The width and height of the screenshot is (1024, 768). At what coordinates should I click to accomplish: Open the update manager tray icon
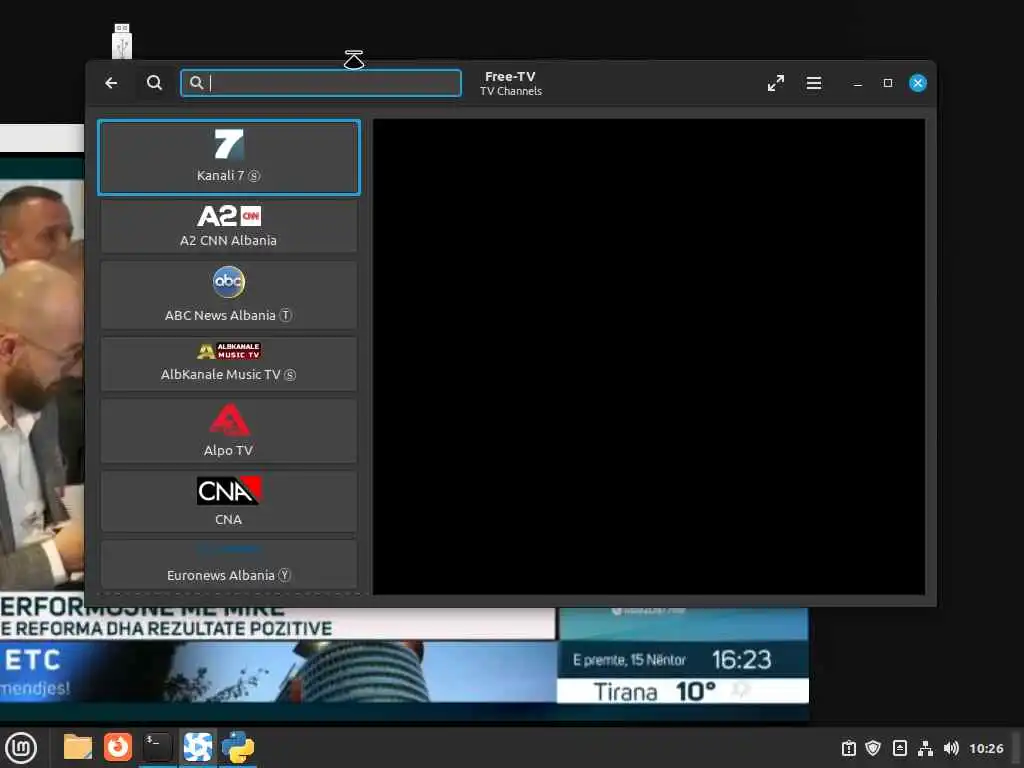coord(848,748)
